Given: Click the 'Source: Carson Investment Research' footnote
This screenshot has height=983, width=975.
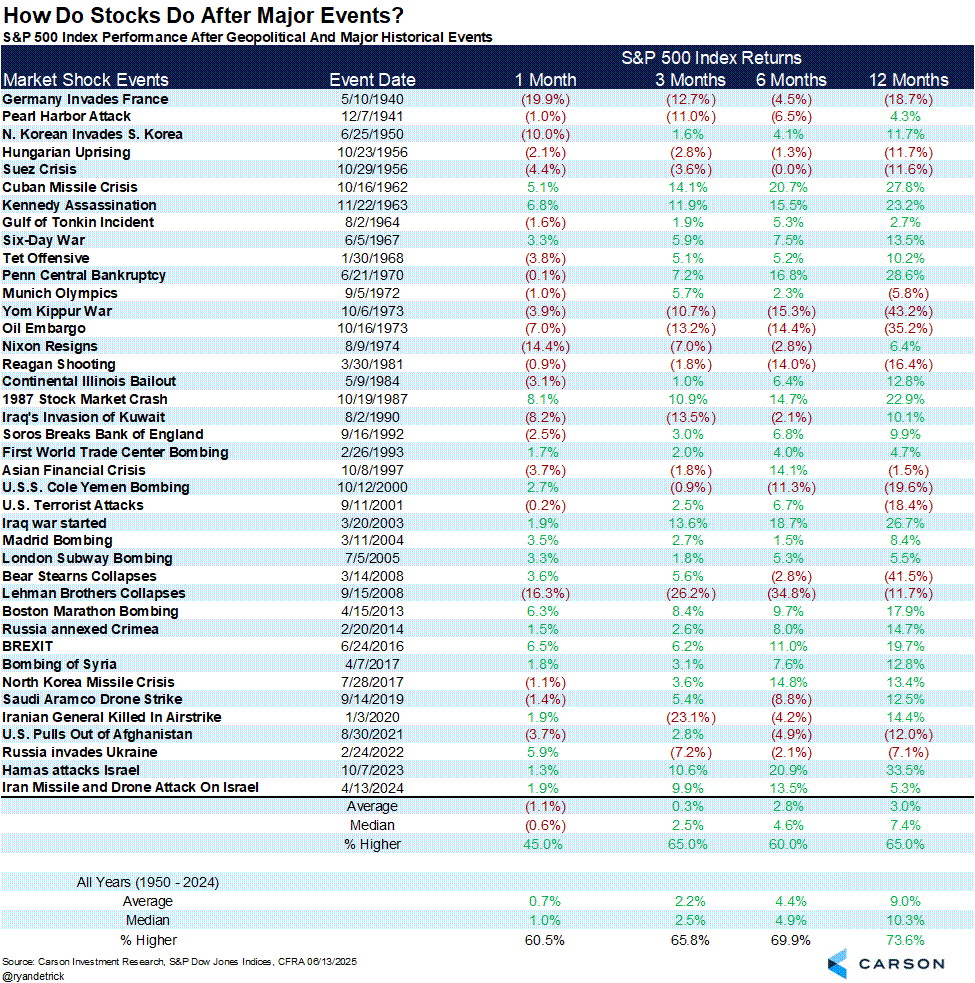Looking at the screenshot, I should point(179,962).
